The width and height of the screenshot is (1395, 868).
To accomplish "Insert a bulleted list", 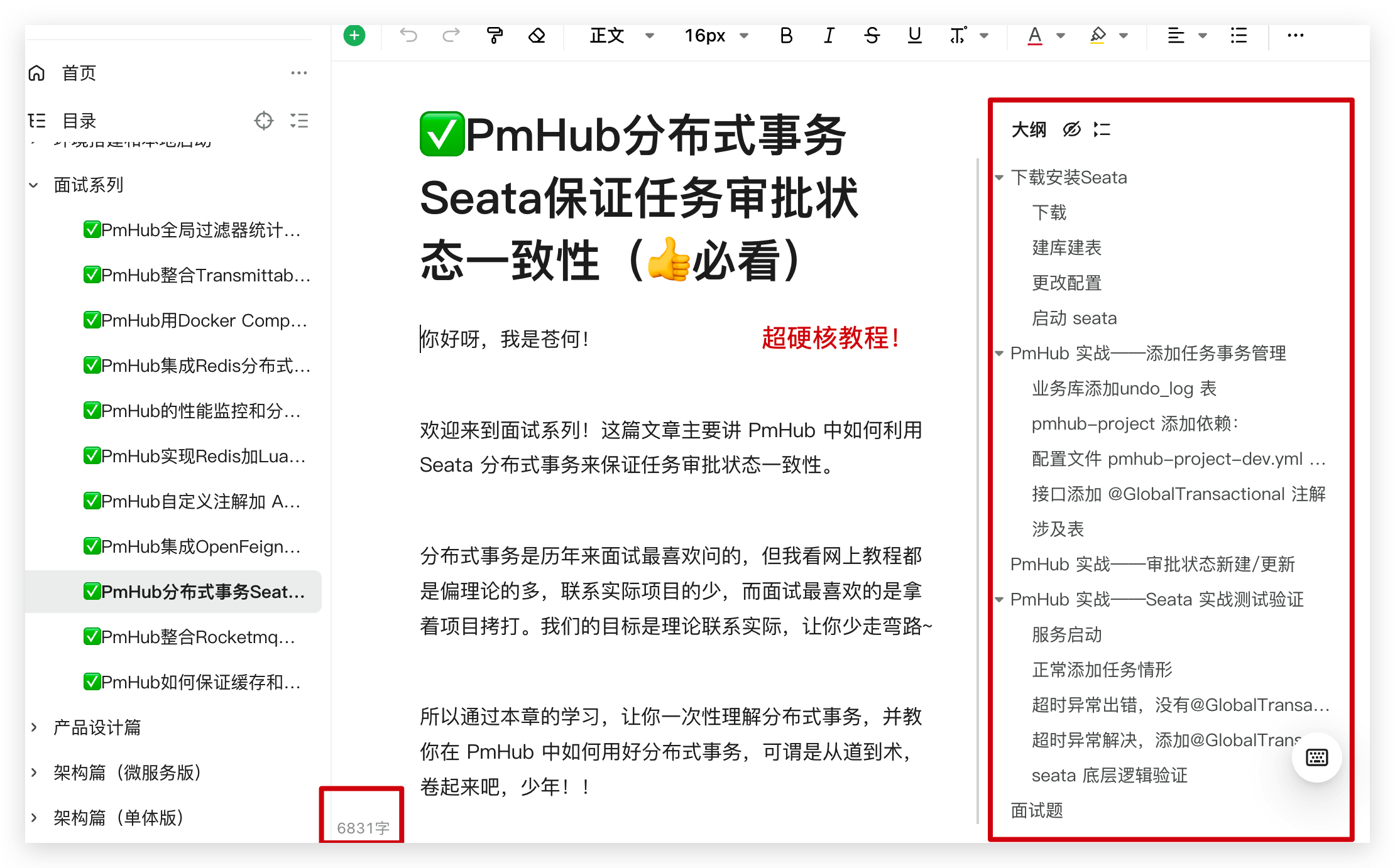I will pos(1239,35).
